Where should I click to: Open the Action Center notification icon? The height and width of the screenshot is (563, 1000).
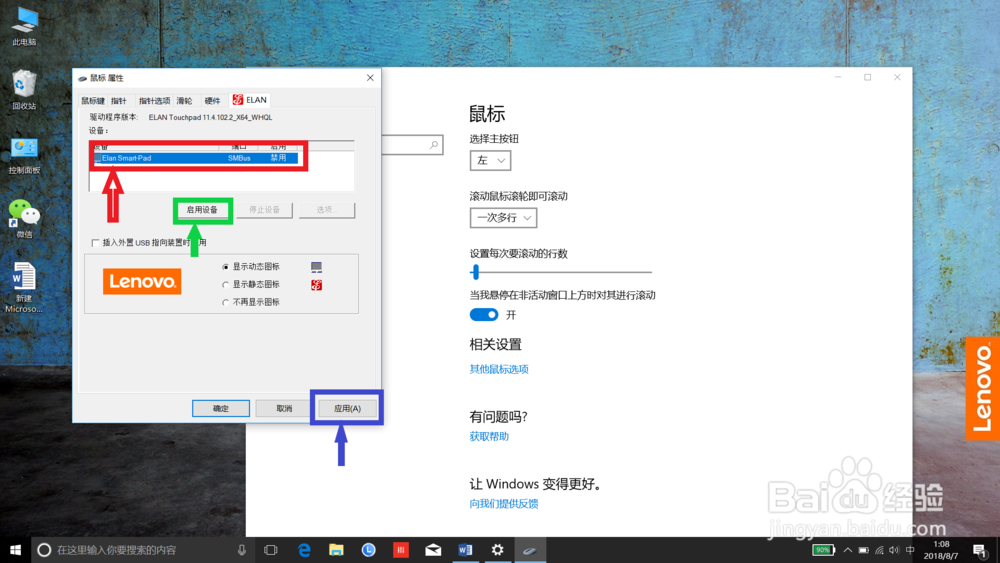(x=980, y=550)
